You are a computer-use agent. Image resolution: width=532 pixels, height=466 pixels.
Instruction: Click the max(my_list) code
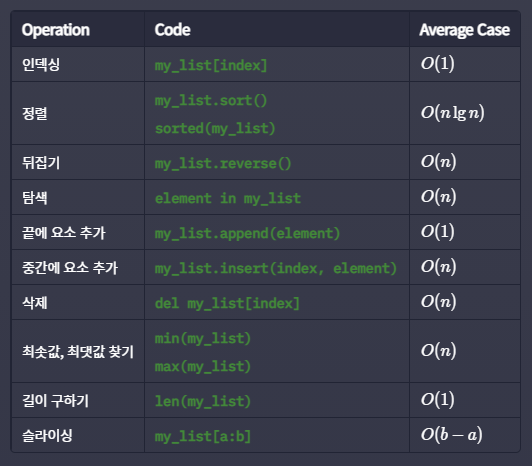point(203,367)
